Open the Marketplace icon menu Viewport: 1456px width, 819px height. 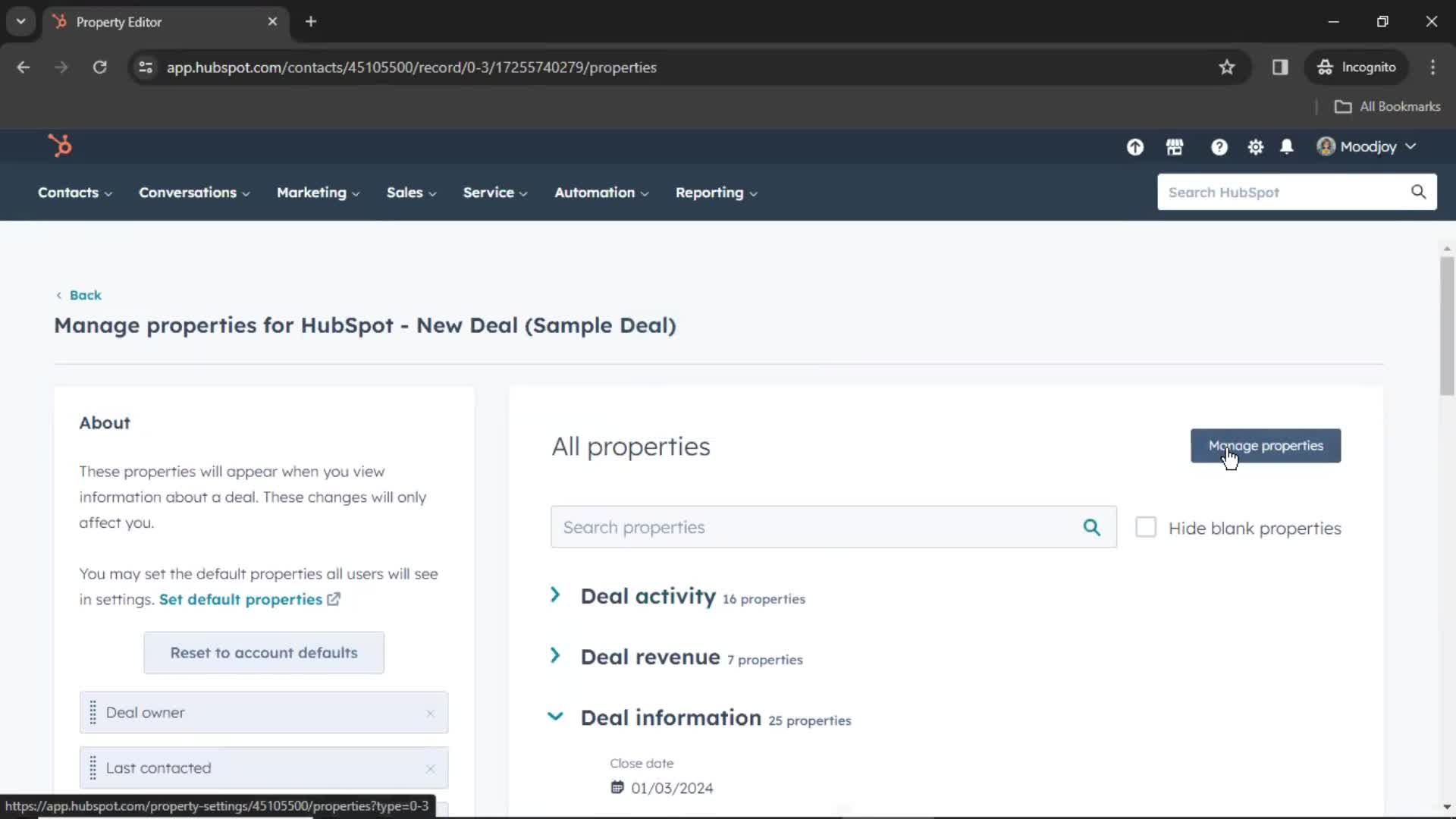1175,147
